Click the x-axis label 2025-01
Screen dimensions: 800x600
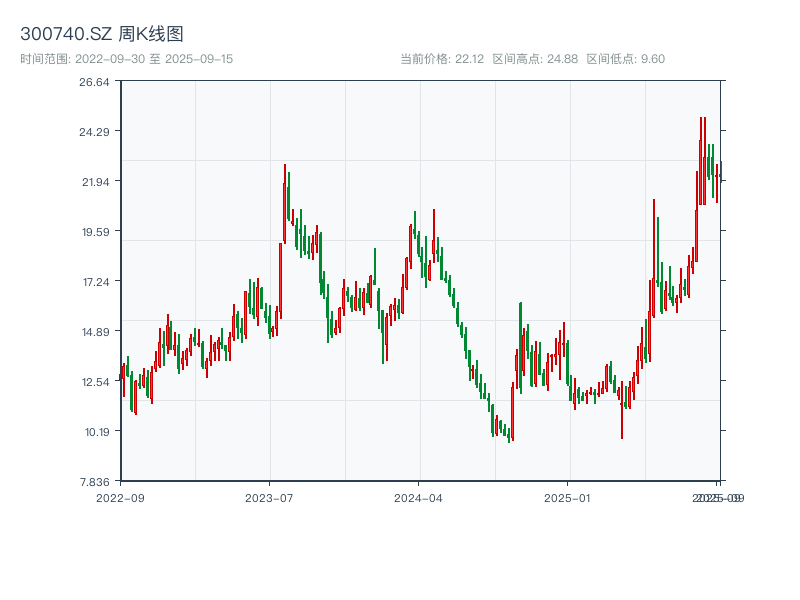pos(567,498)
